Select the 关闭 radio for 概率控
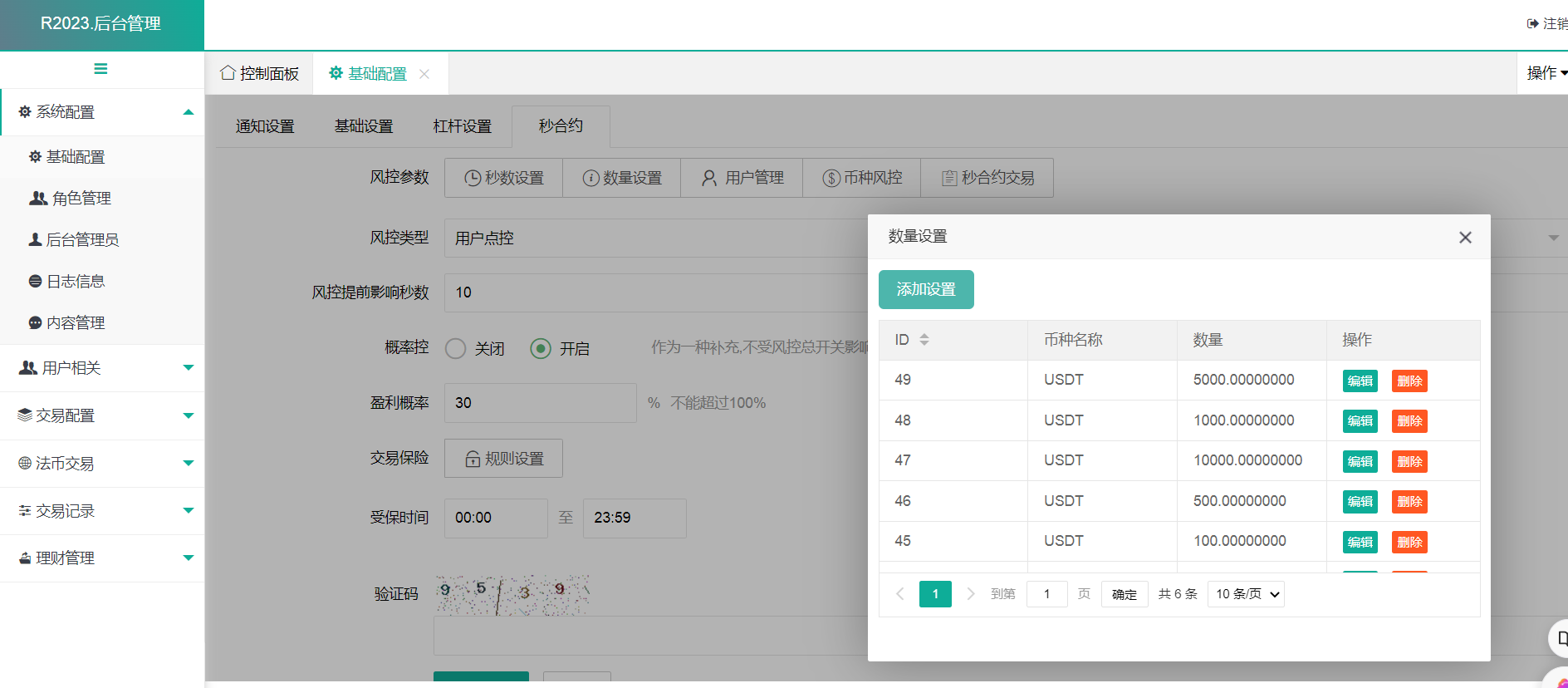The height and width of the screenshot is (688, 1568). click(456, 349)
